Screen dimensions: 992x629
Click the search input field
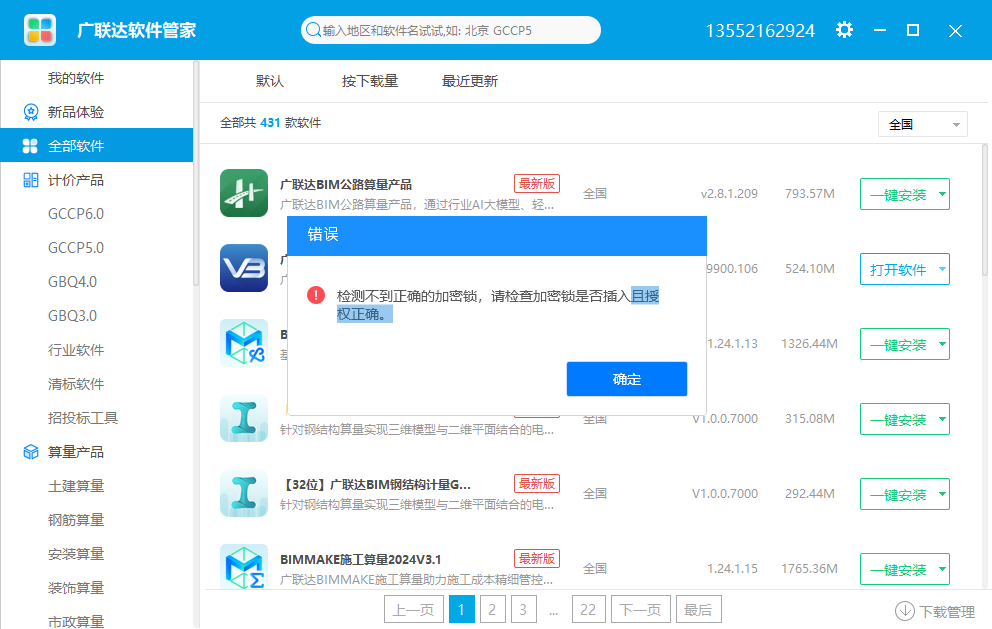[x=450, y=30]
